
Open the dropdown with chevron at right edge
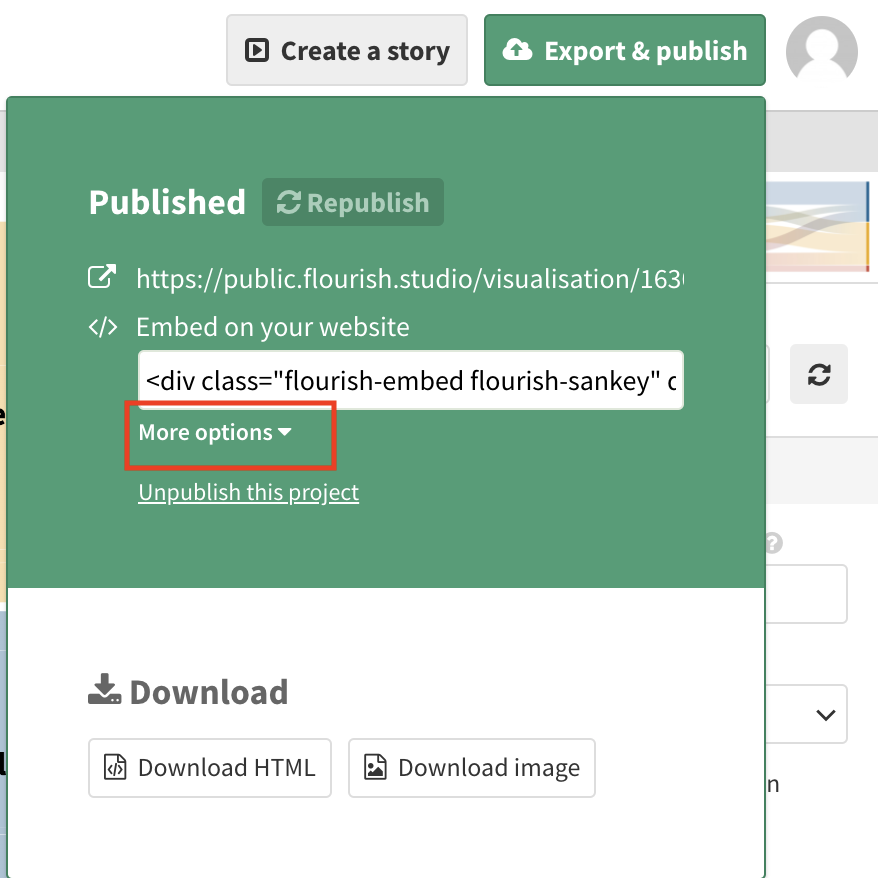pos(825,714)
